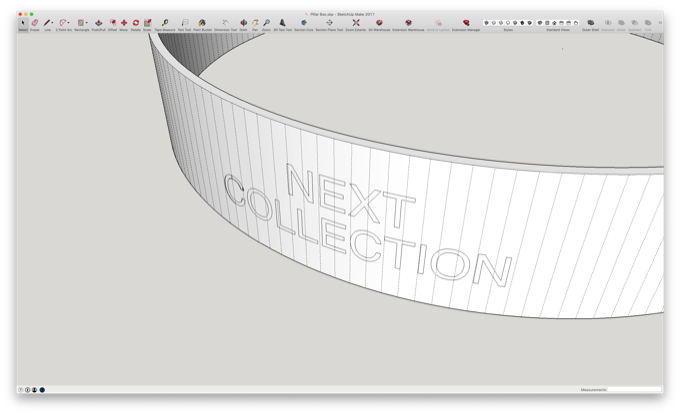Open the Extension Warehouse
This screenshot has width=680, height=415.
point(408,23)
